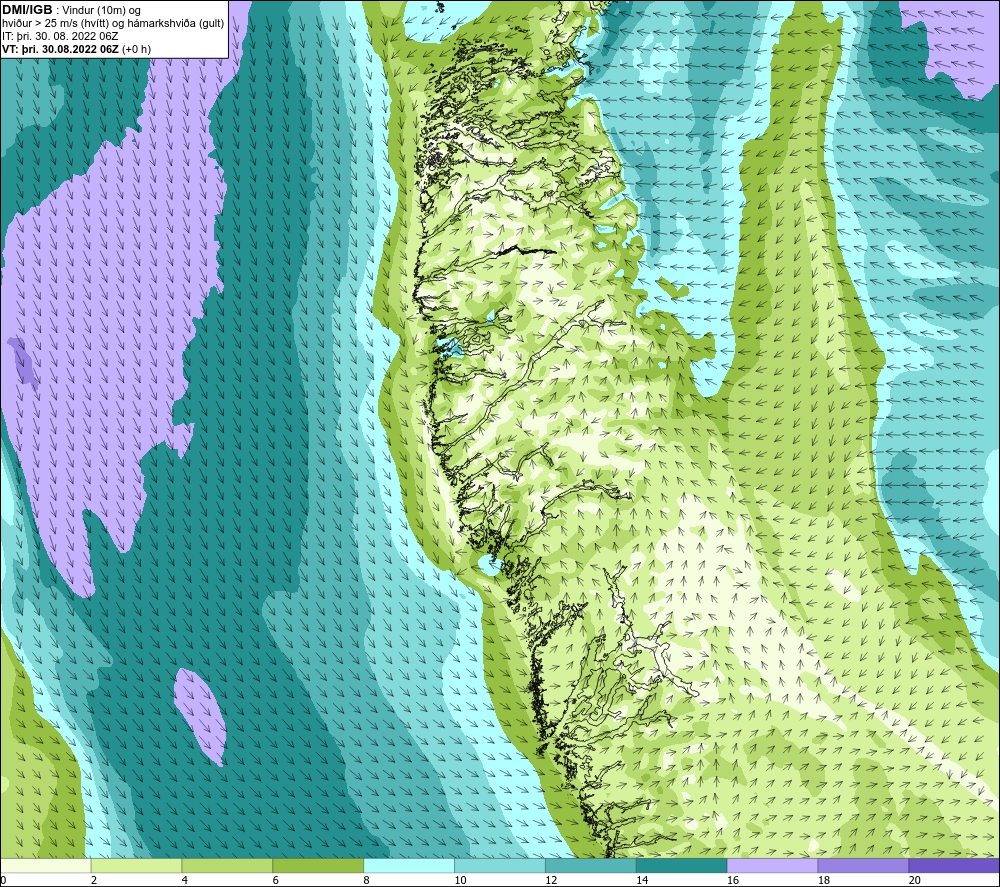Viewport: 1000px width, 887px height.
Task: Click the legend scale label '8'
Action: coord(366,881)
